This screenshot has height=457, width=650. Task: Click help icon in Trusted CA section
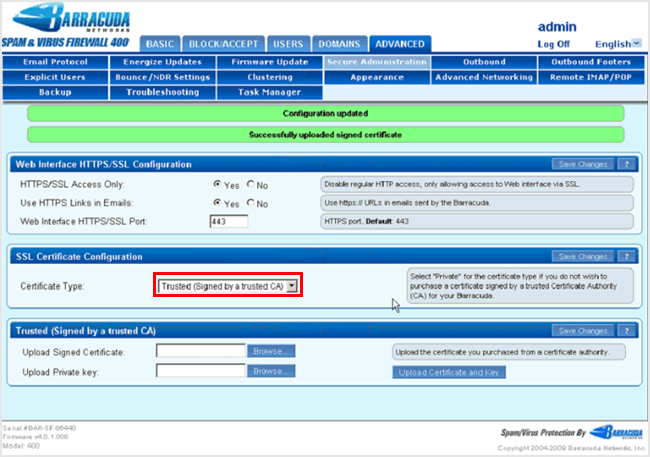[626, 330]
